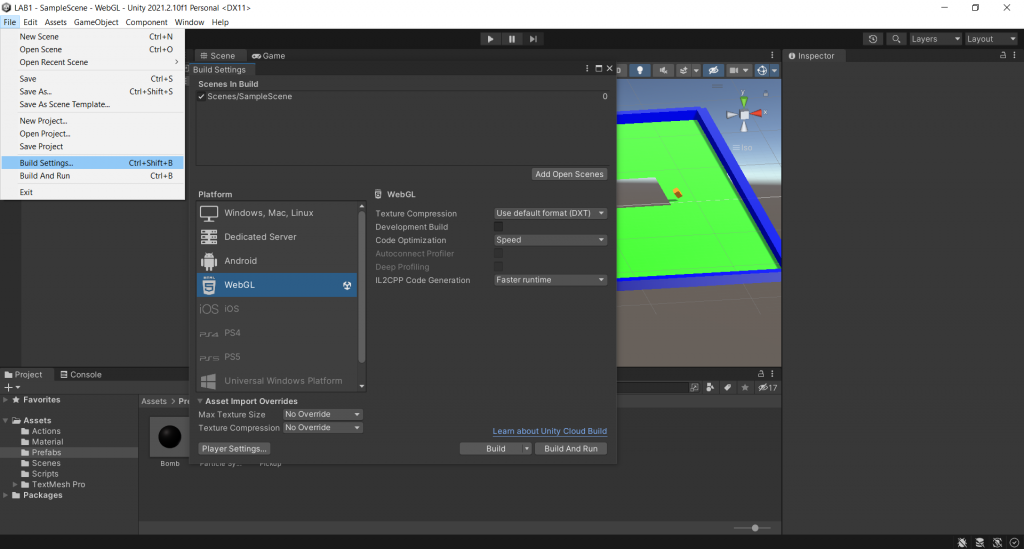This screenshot has width=1024, height=549.
Task: Toggle Scene lighting lightbulb icon
Action: [640, 71]
